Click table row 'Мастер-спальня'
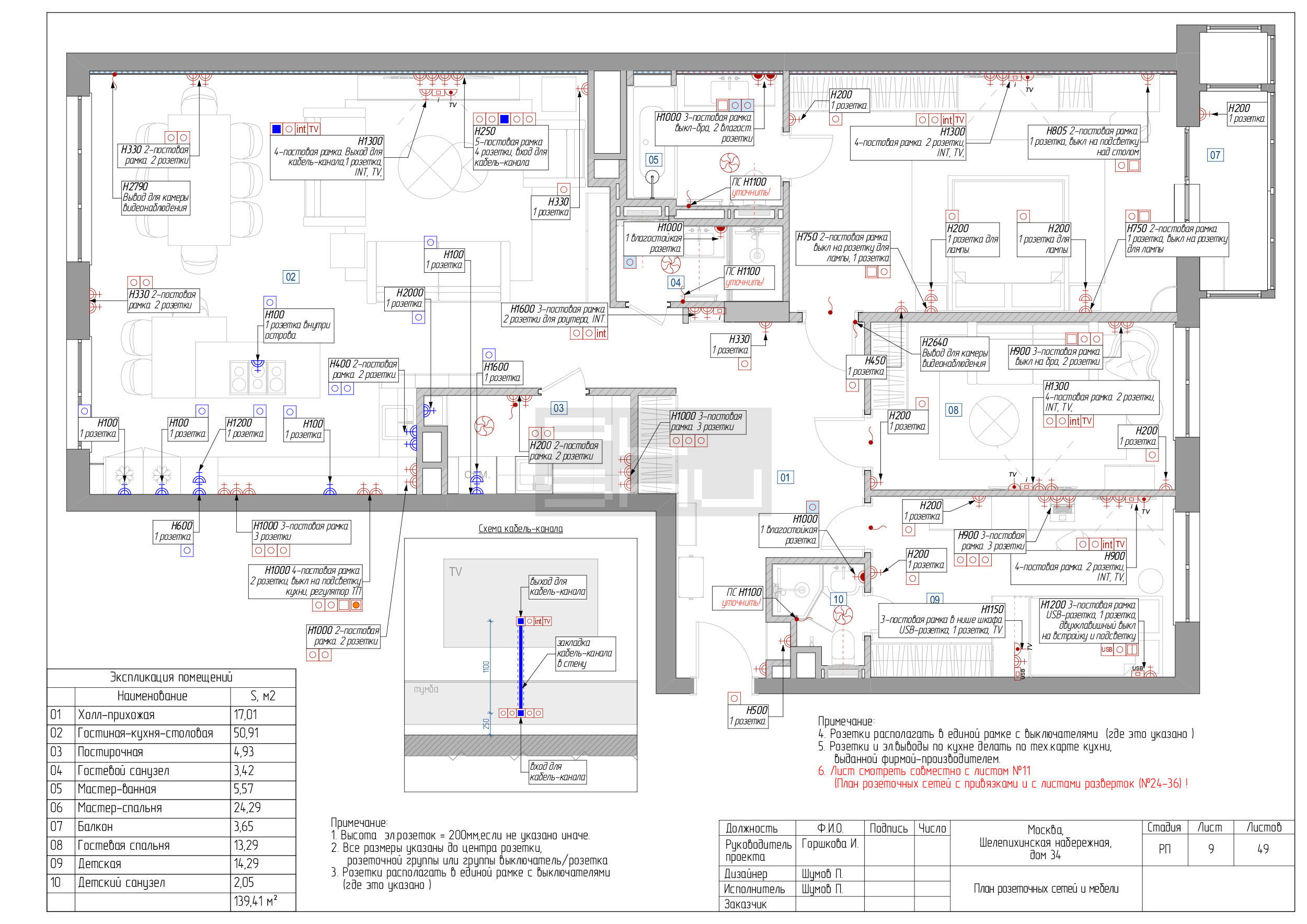This screenshot has width=1307, height=924. pyautogui.click(x=171, y=808)
